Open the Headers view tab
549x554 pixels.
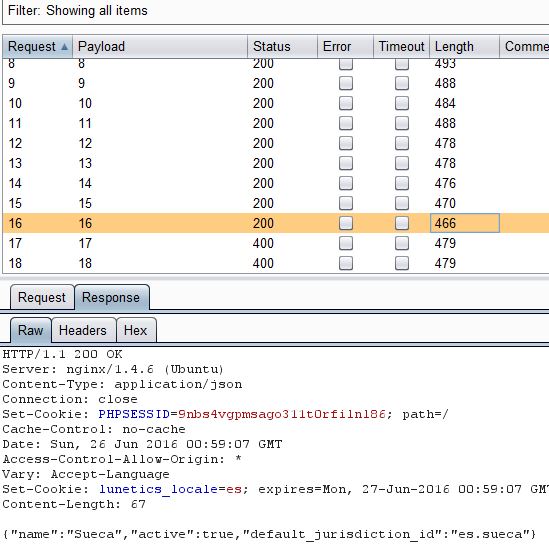click(83, 330)
